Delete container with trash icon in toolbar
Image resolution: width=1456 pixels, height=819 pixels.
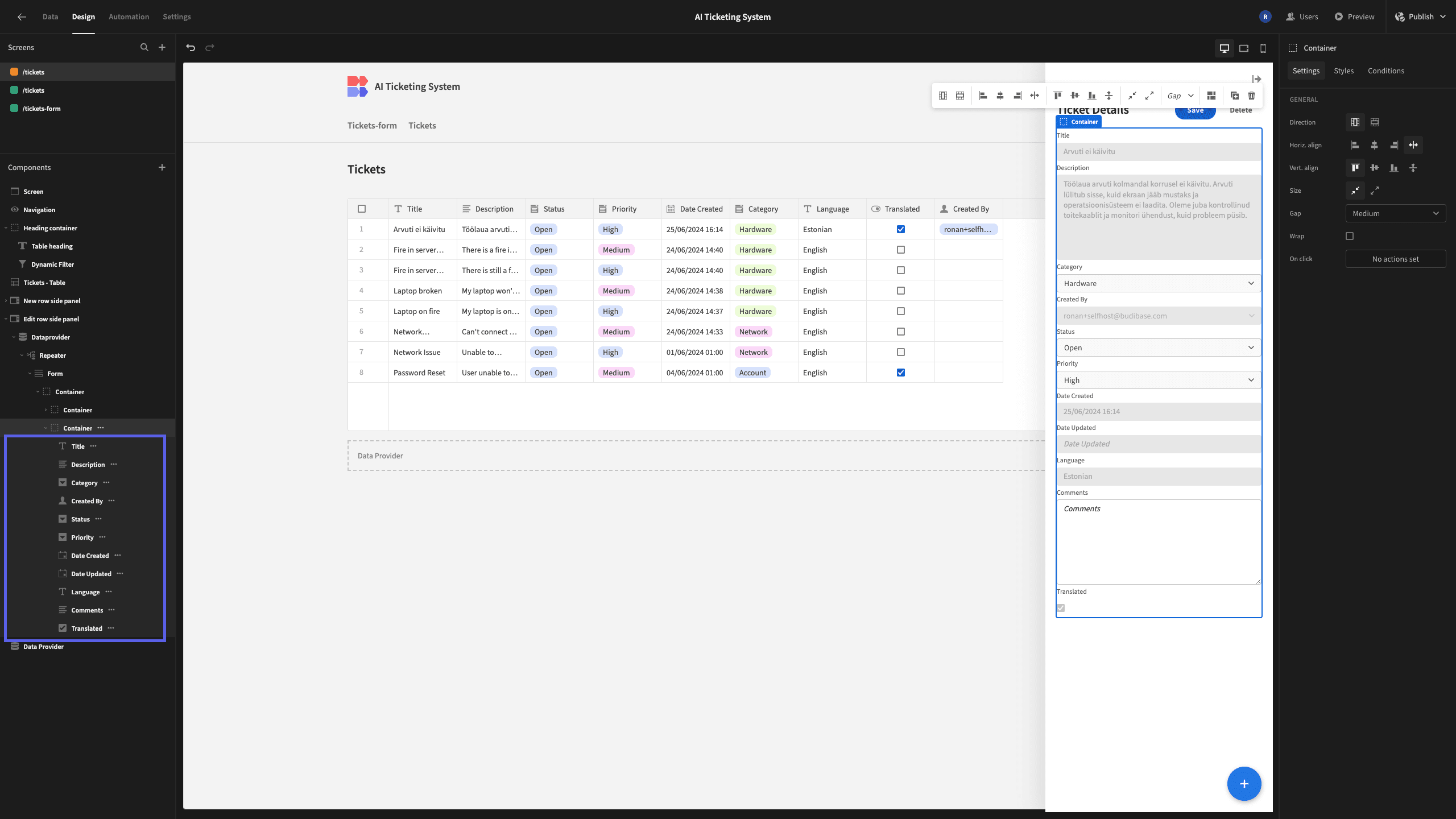(x=1251, y=96)
